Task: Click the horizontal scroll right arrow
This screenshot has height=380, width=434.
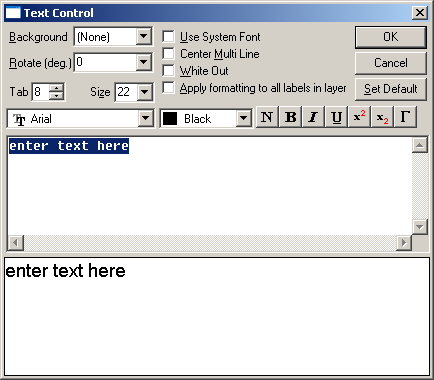Action: pyautogui.click(x=404, y=243)
